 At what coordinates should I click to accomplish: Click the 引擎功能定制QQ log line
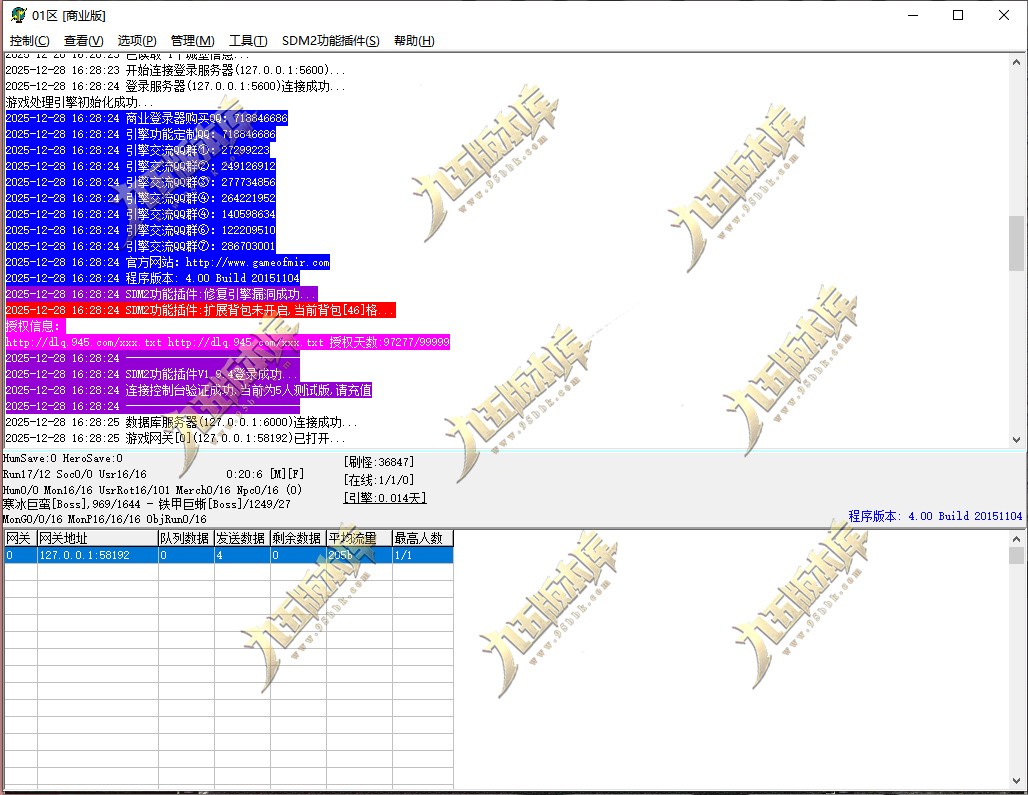point(140,134)
